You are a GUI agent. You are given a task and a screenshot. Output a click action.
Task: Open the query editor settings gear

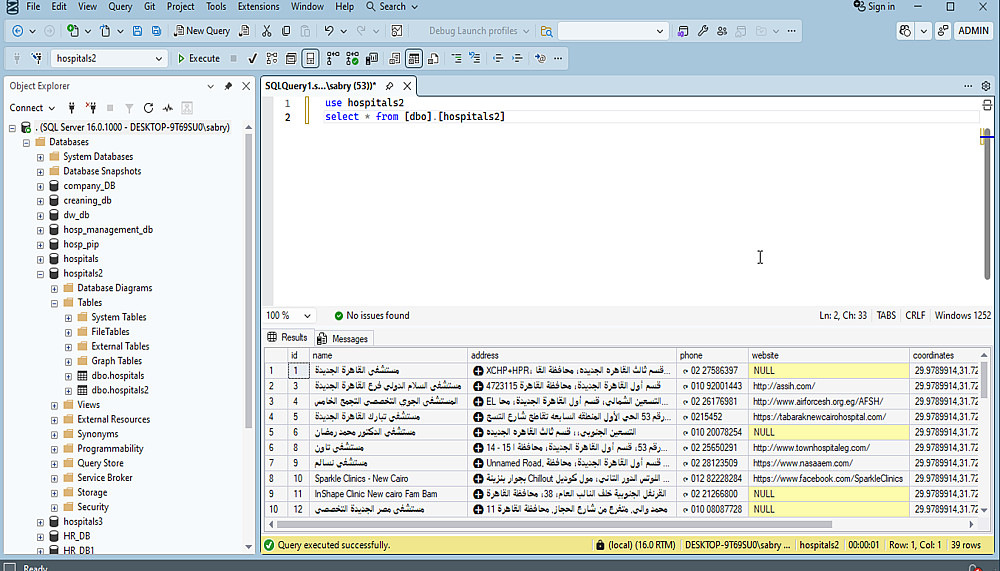click(x=984, y=86)
